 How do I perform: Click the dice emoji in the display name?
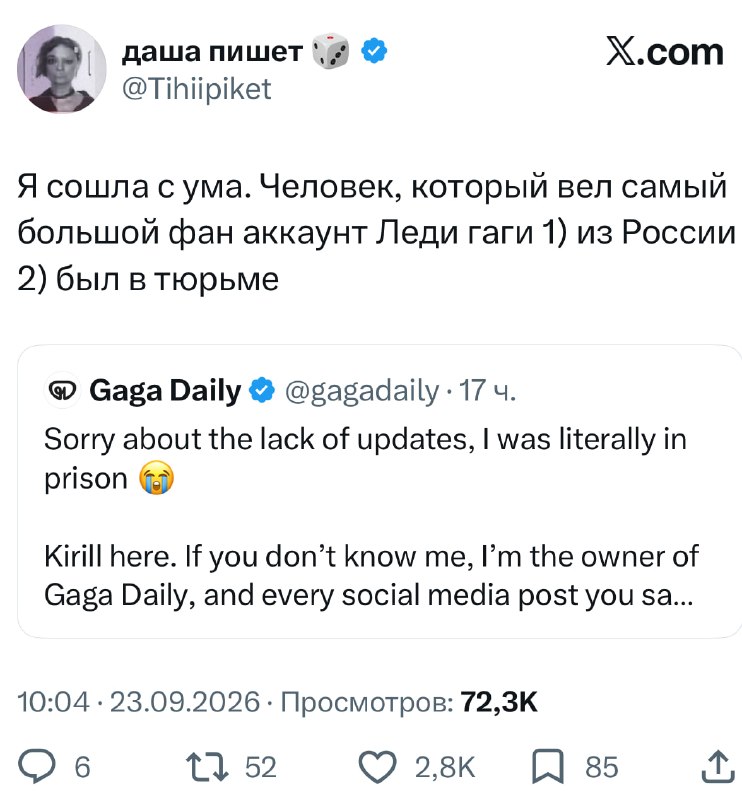330,51
